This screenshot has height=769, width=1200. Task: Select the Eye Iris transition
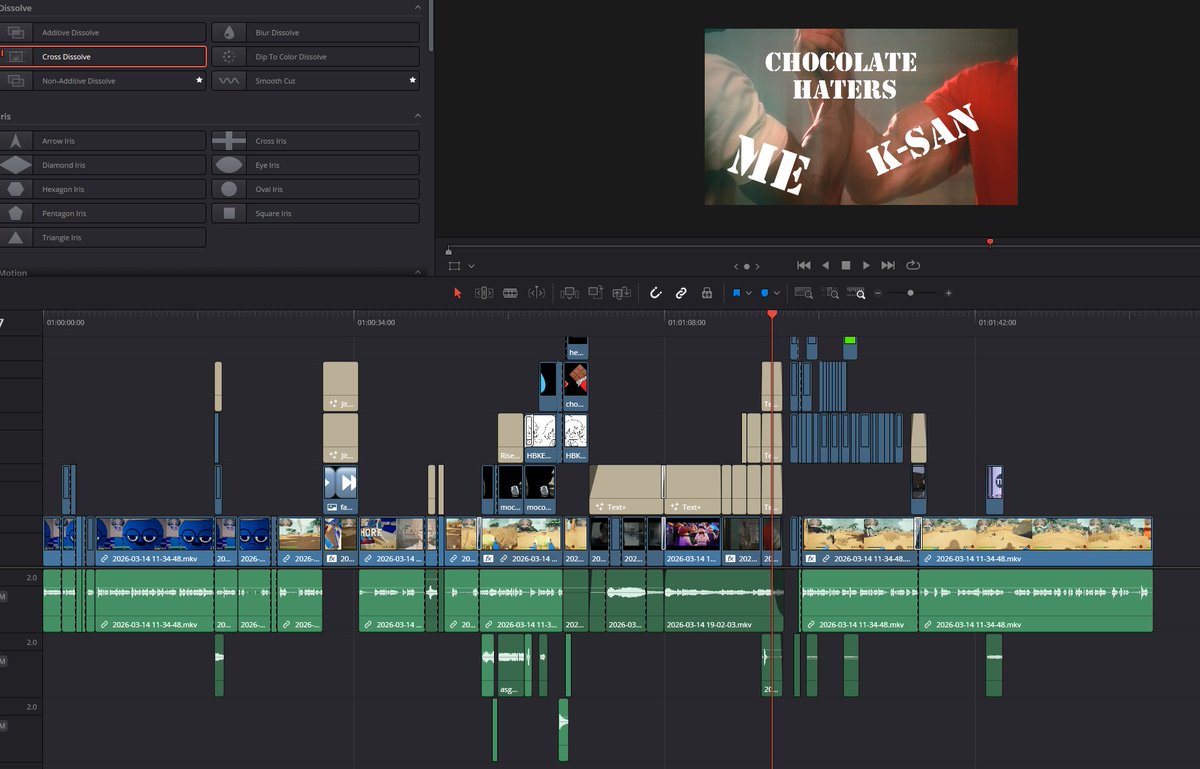(x=315, y=165)
